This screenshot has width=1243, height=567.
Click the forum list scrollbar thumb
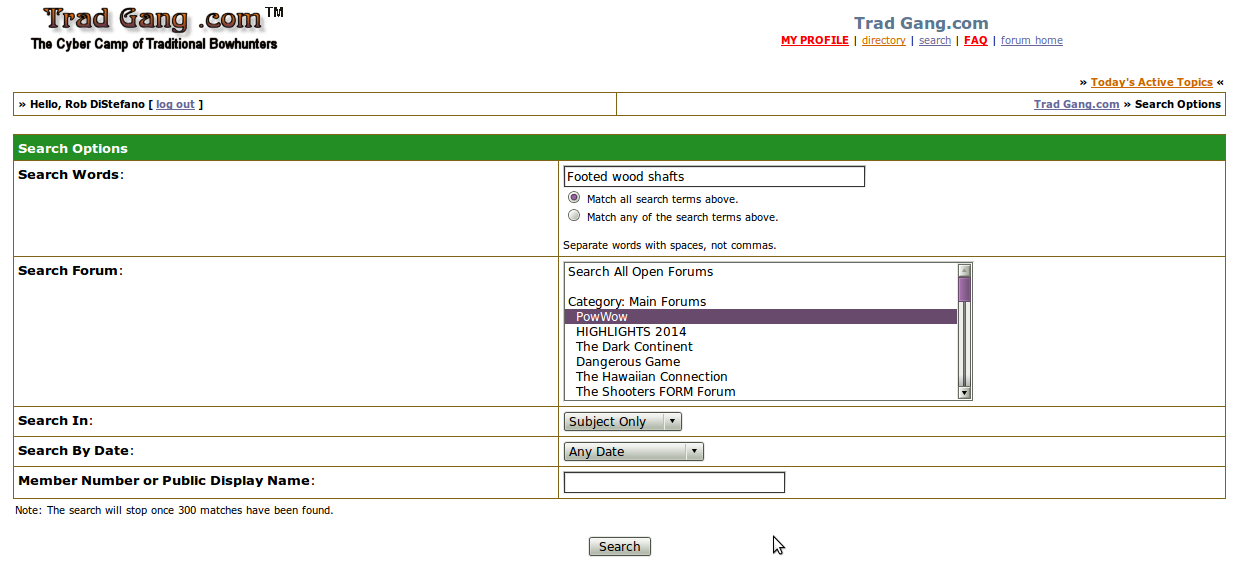[964, 289]
